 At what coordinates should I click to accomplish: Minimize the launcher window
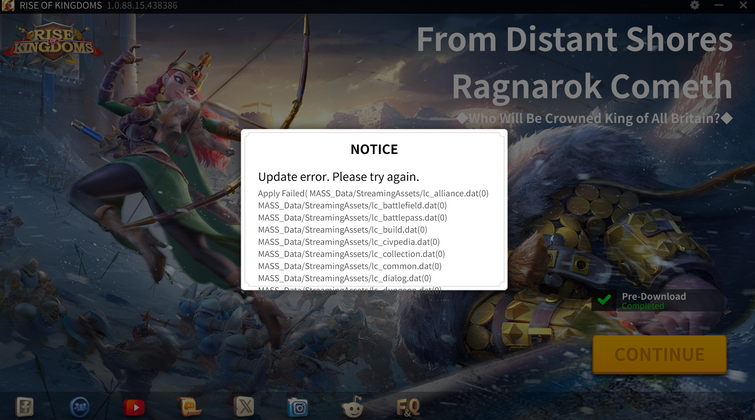tap(719, 5)
